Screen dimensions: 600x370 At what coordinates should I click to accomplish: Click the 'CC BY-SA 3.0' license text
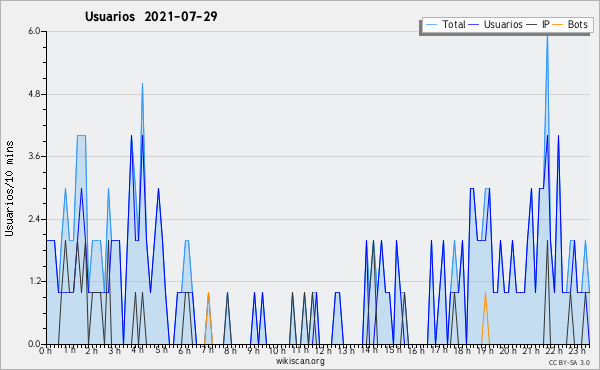coord(569,362)
